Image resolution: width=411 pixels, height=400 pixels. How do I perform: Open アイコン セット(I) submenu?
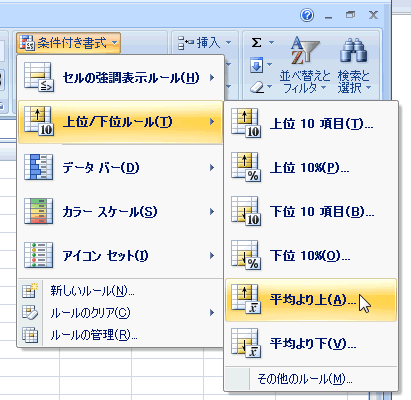(120, 256)
